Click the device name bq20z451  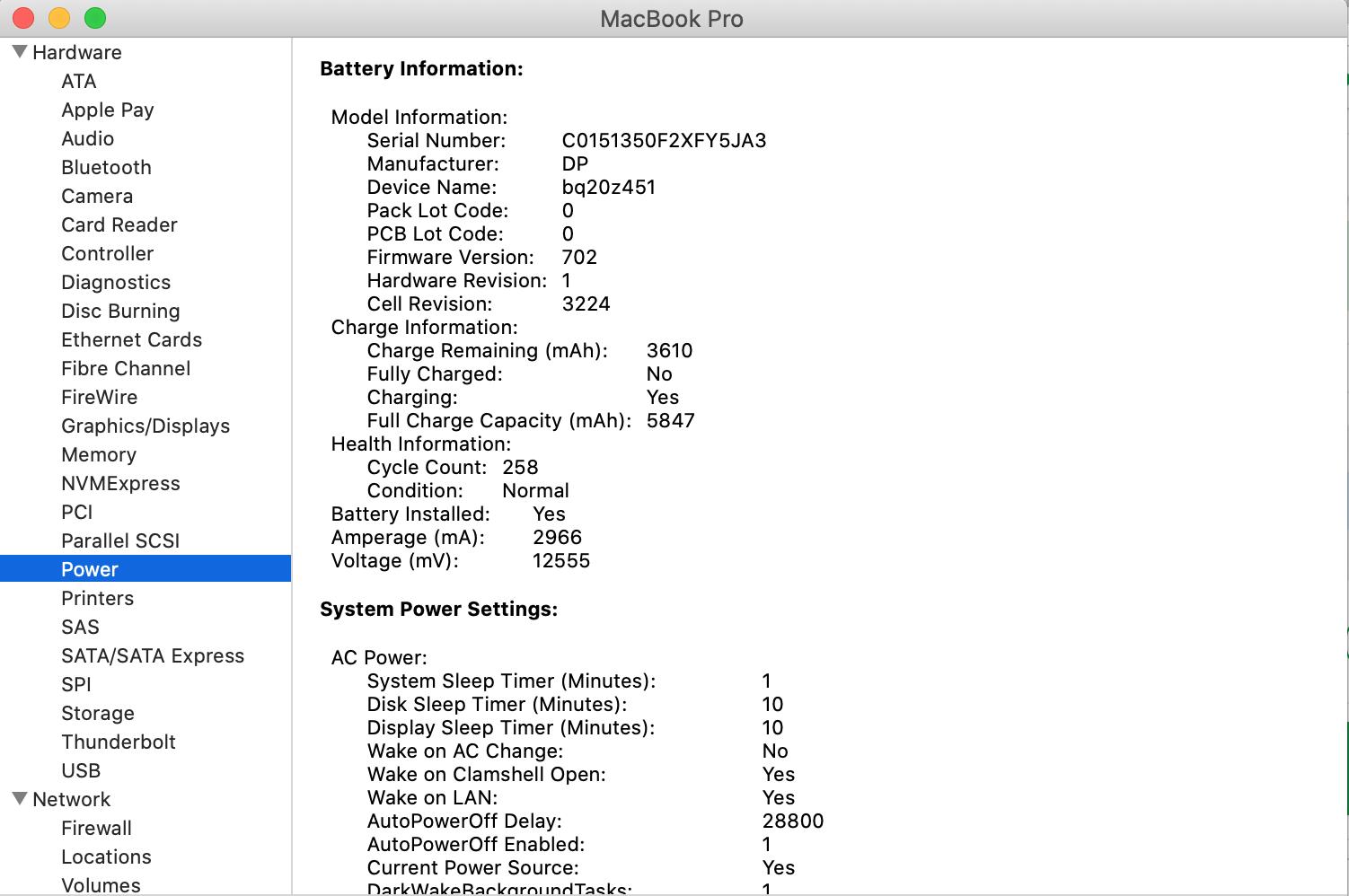click(609, 187)
